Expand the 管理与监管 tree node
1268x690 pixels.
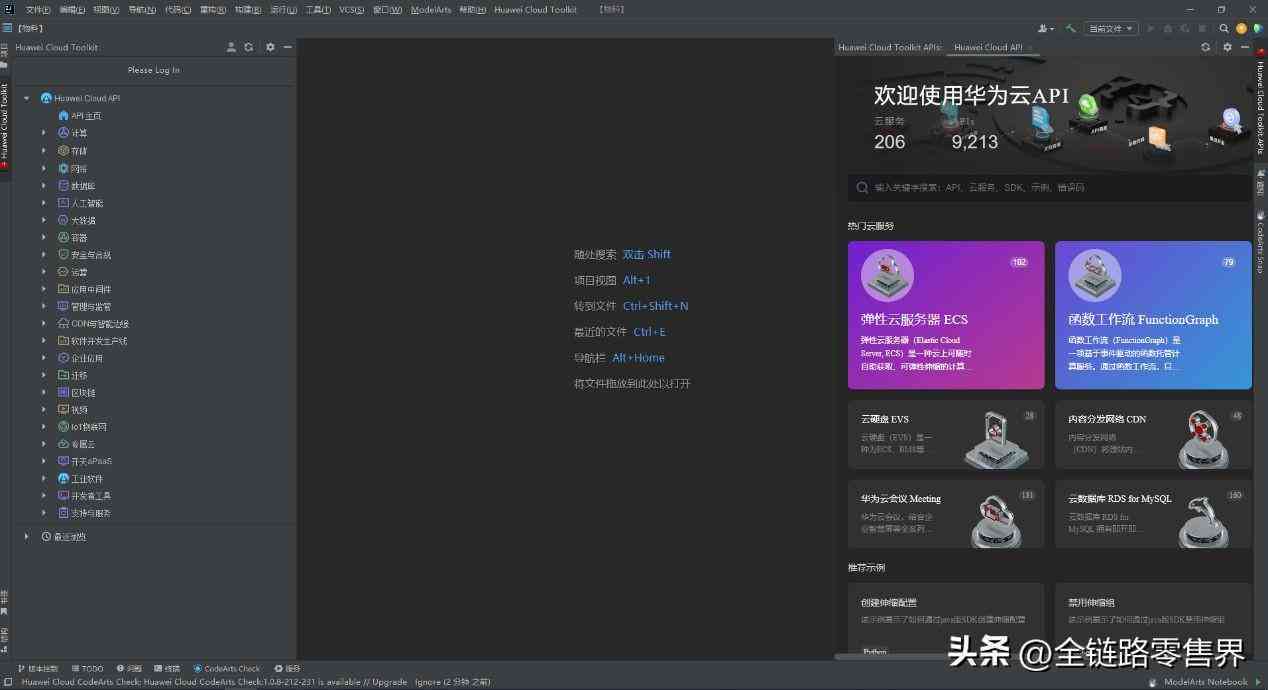point(44,306)
